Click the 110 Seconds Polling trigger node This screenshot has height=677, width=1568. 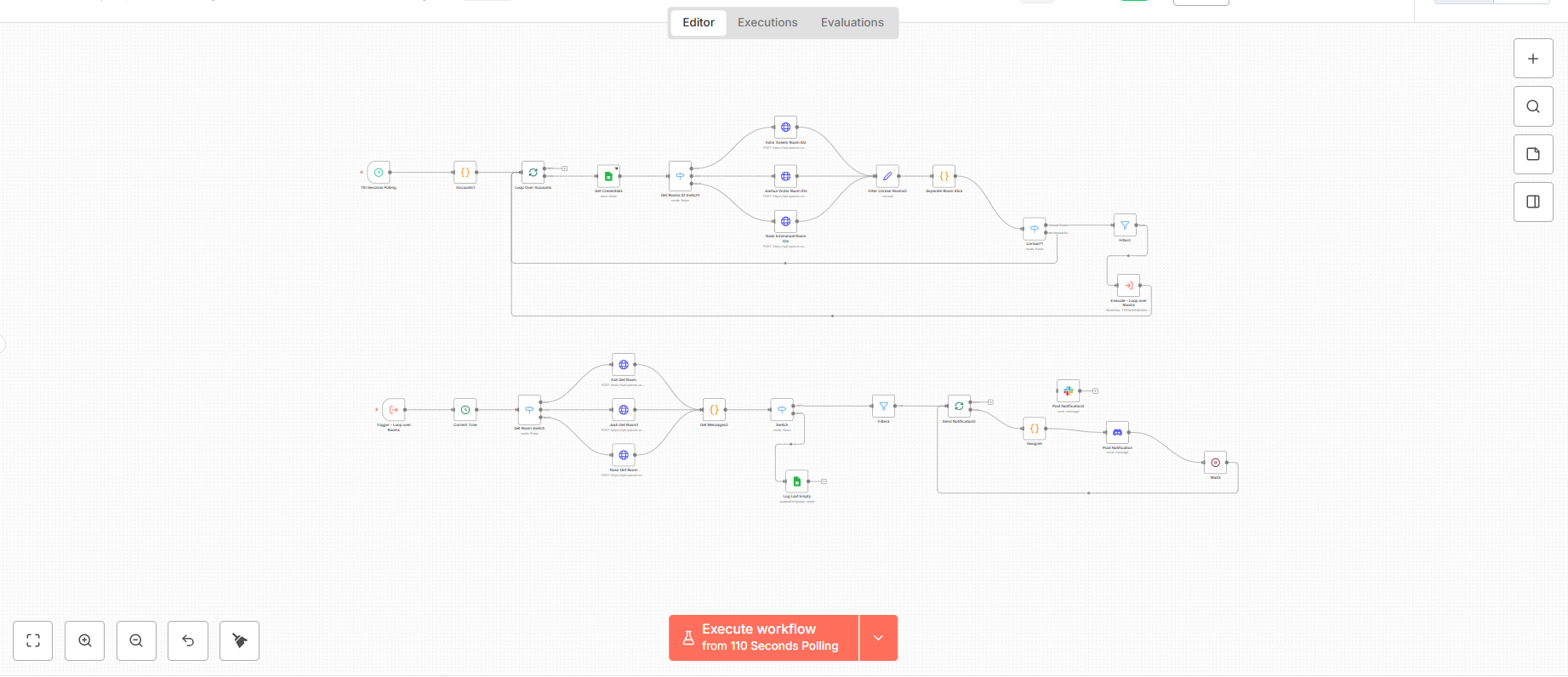click(x=379, y=173)
